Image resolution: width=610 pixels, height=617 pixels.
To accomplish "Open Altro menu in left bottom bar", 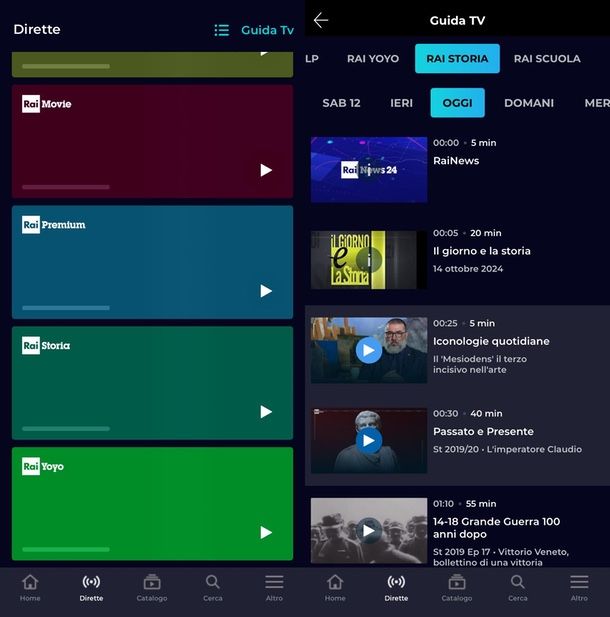I will [x=274, y=588].
